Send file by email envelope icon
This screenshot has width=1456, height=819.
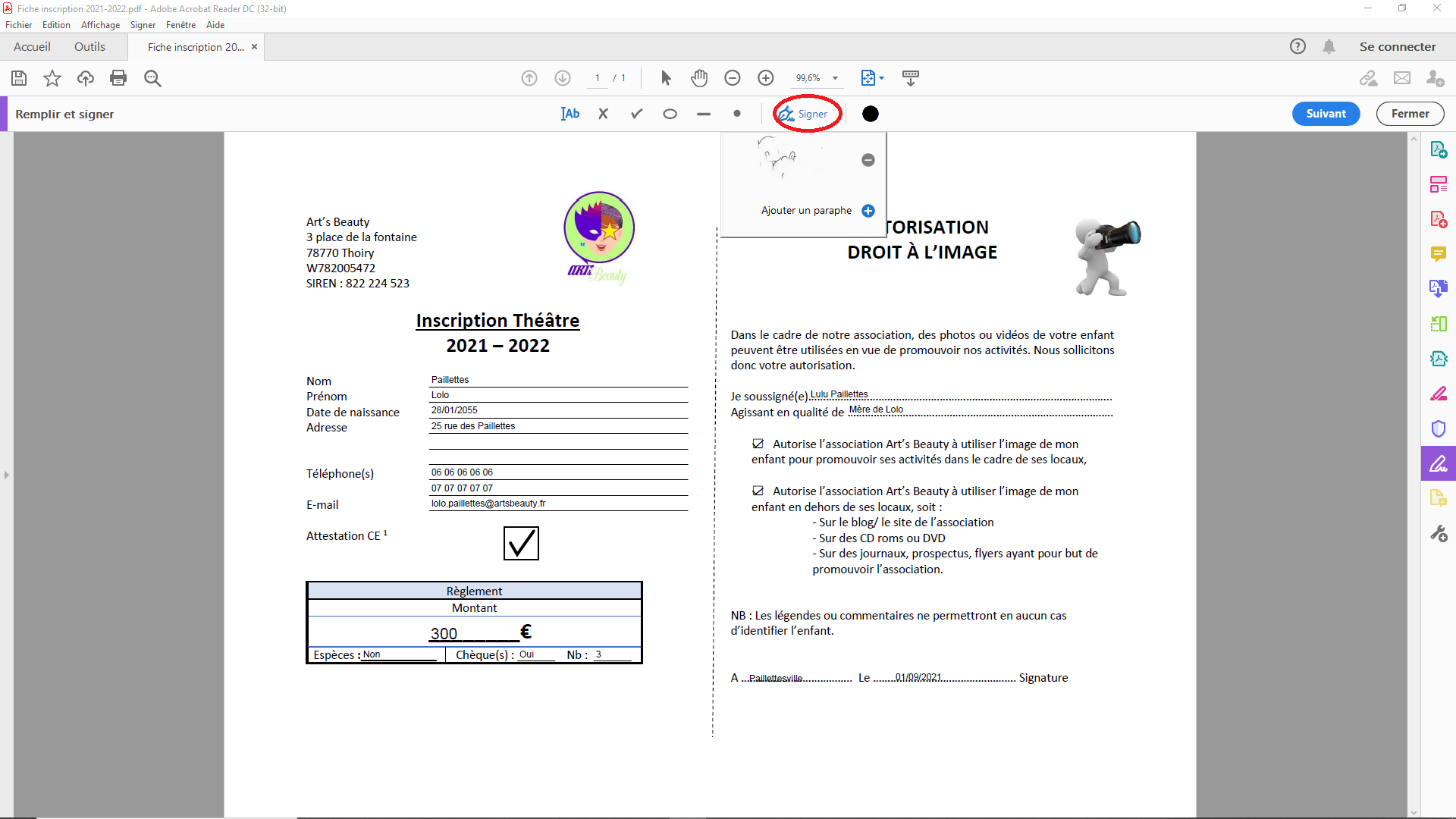1402,78
